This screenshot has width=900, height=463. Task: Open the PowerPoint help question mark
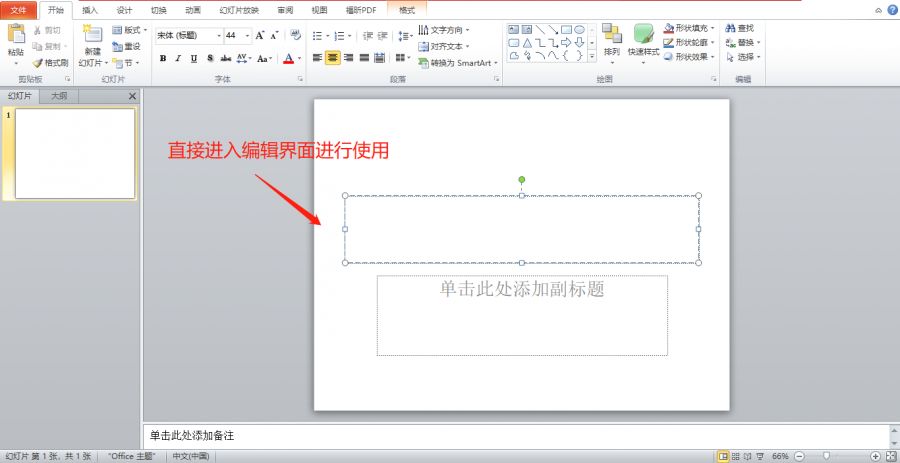tap(892, 10)
